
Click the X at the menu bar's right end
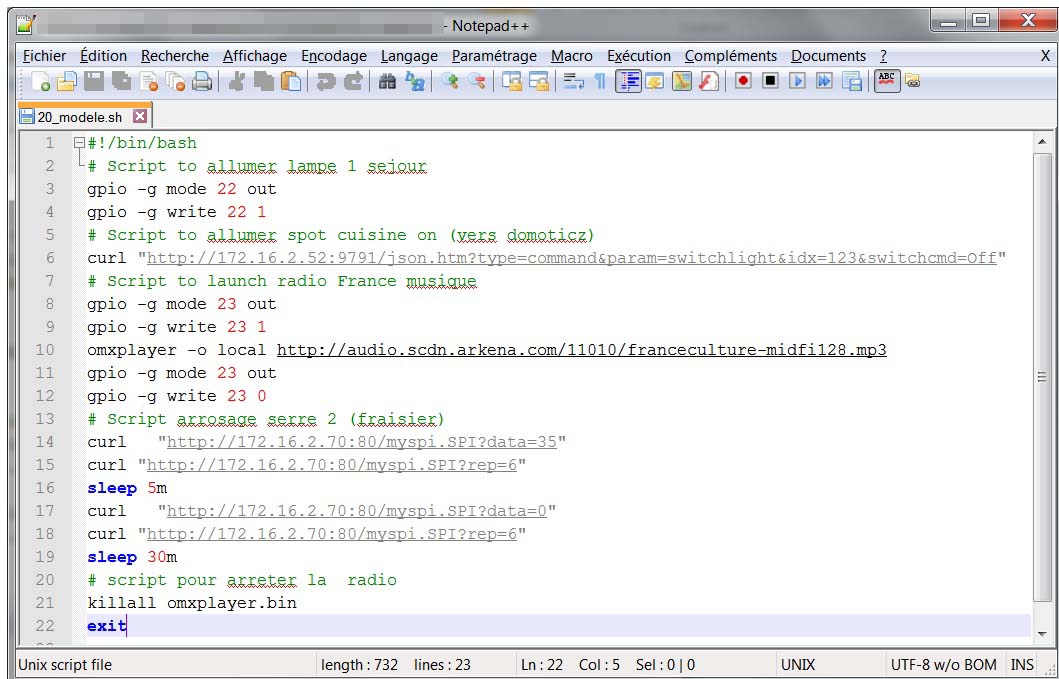[1045, 56]
